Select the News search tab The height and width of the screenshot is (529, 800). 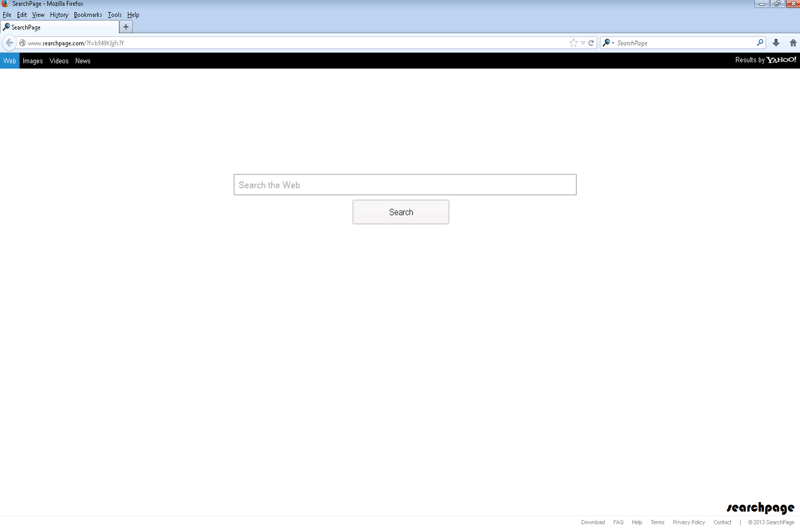(x=83, y=61)
